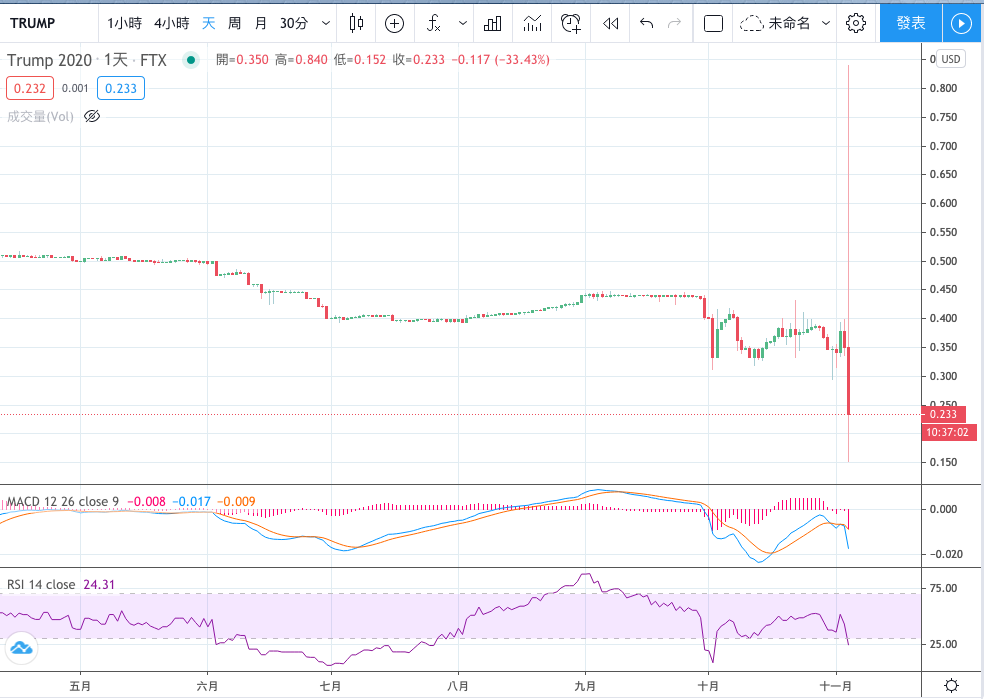Click the blue 0.233 buy price button
The width and height of the screenshot is (984, 699).
[x=121, y=88]
